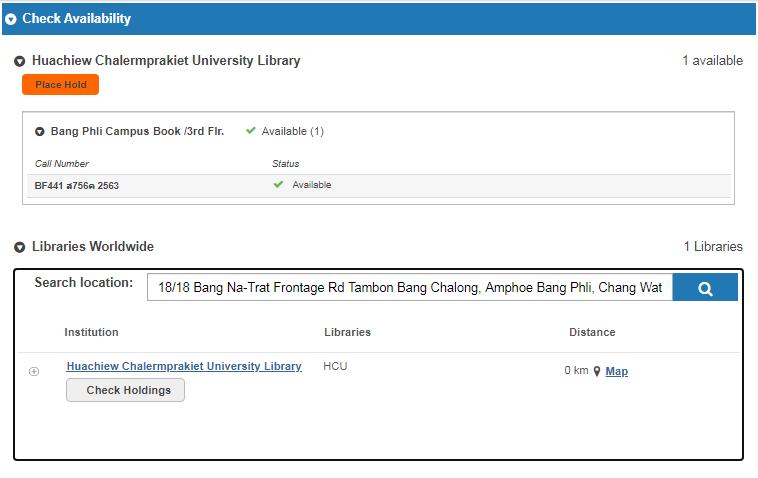Viewport: 758px width, 478px height.
Task: Click the Check Holdings button
Action: (126, 390)
